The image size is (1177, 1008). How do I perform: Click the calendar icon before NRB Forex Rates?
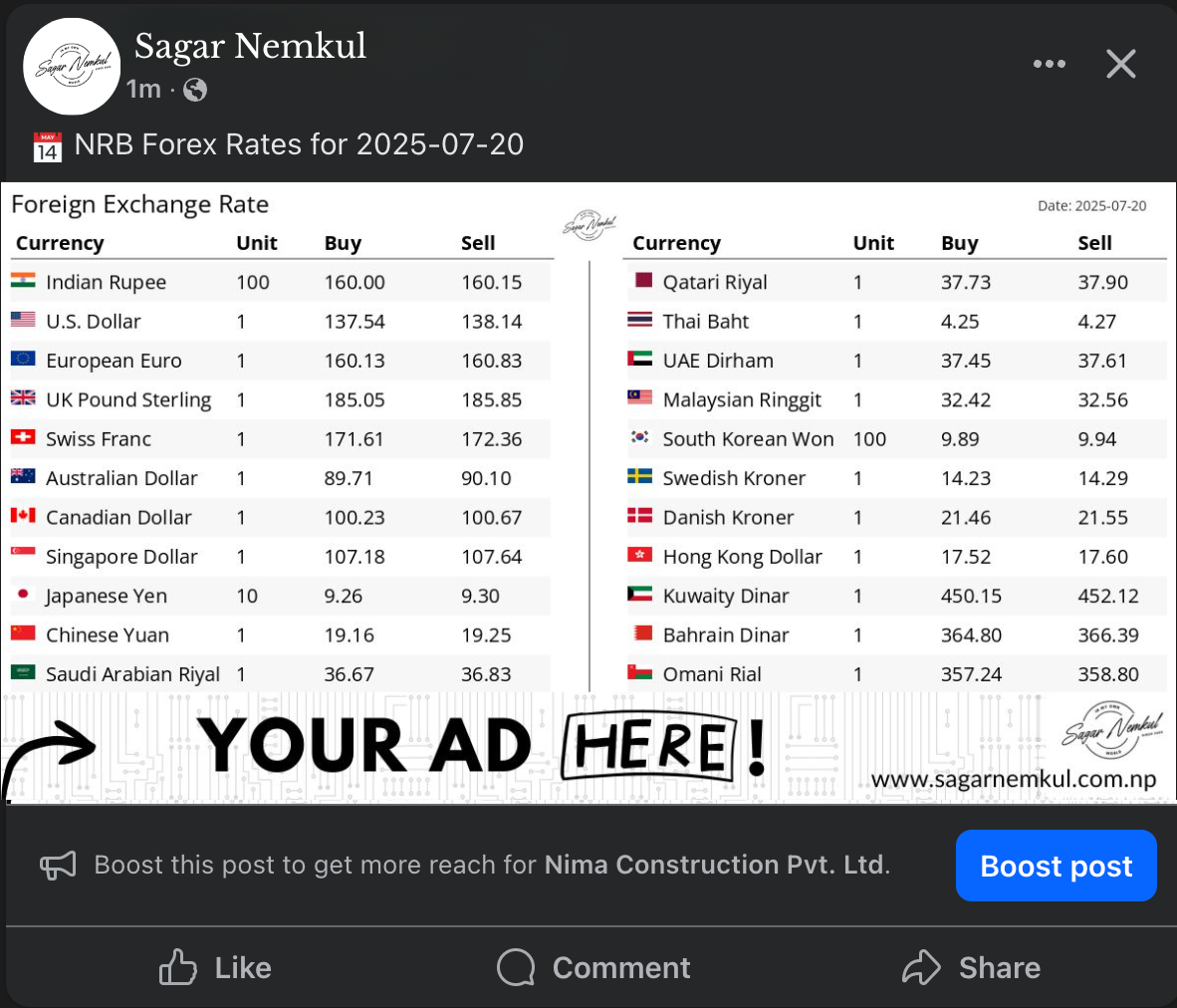pos(49,144)
